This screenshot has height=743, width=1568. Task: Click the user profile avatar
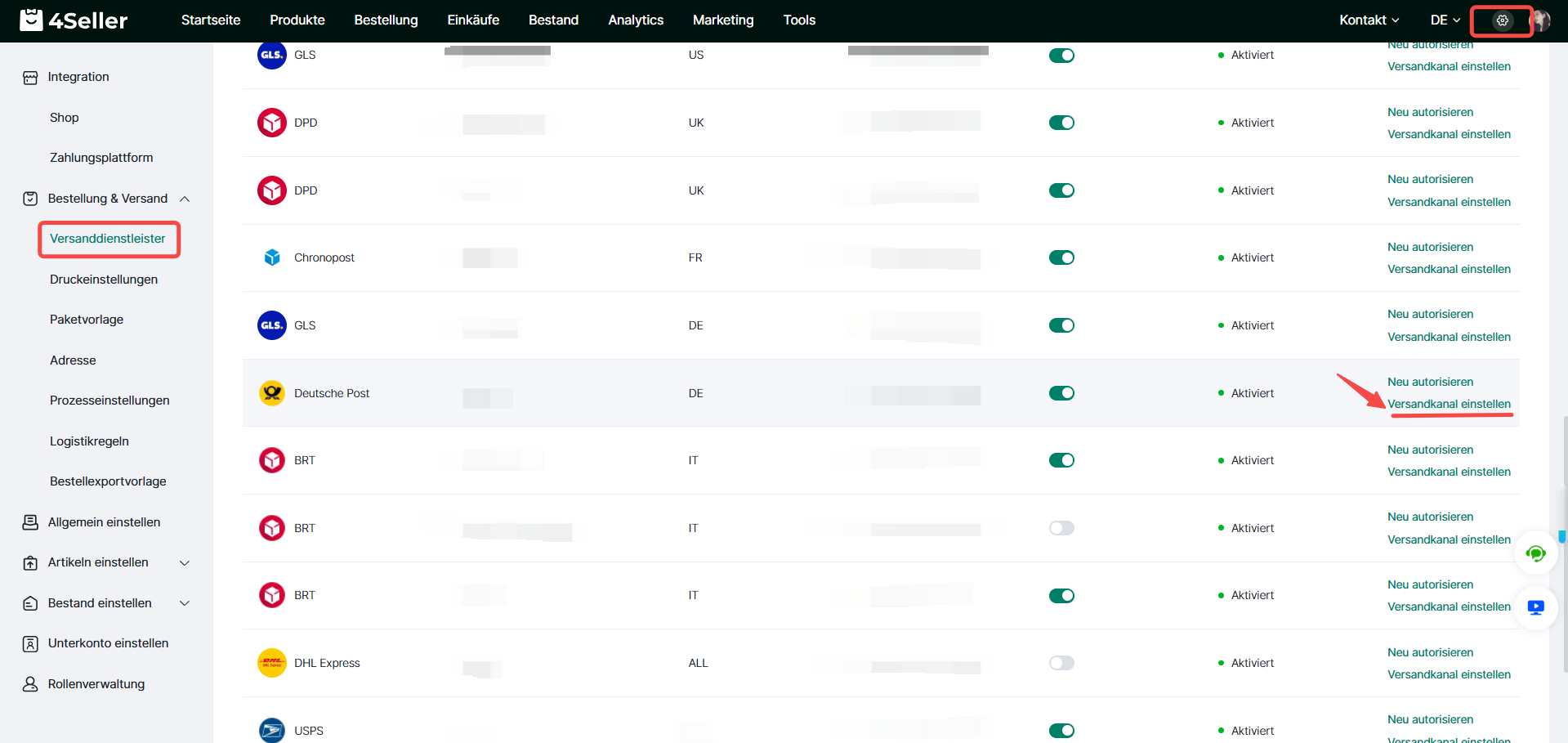(1541, 20)
